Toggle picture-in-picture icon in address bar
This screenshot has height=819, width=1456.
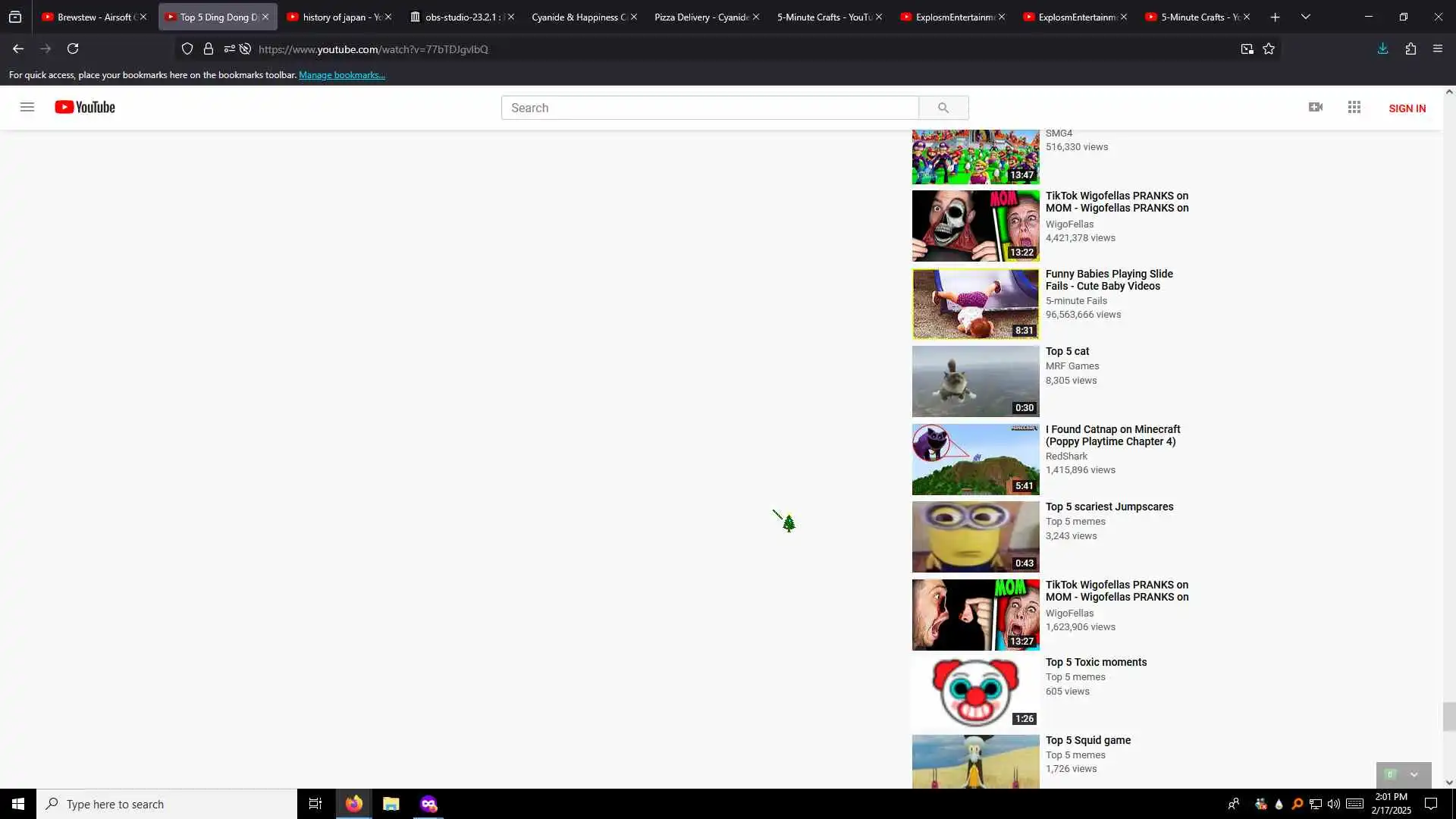[x=1247, y=49]
